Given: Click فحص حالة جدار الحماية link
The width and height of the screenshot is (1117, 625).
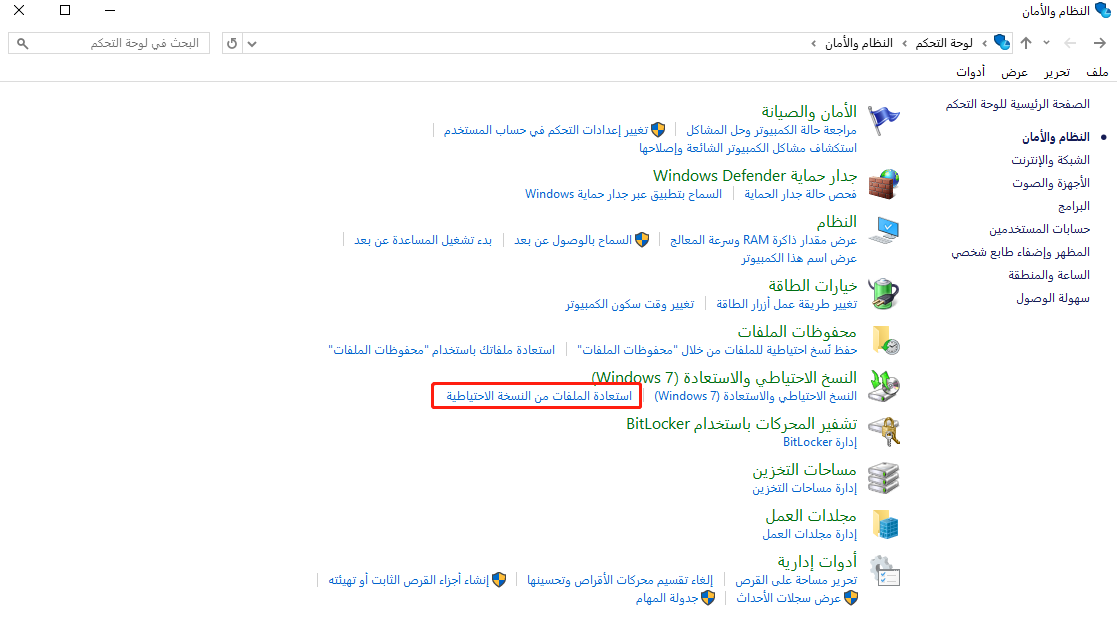Looking at the screenshot, I should (x=800, y=194).
